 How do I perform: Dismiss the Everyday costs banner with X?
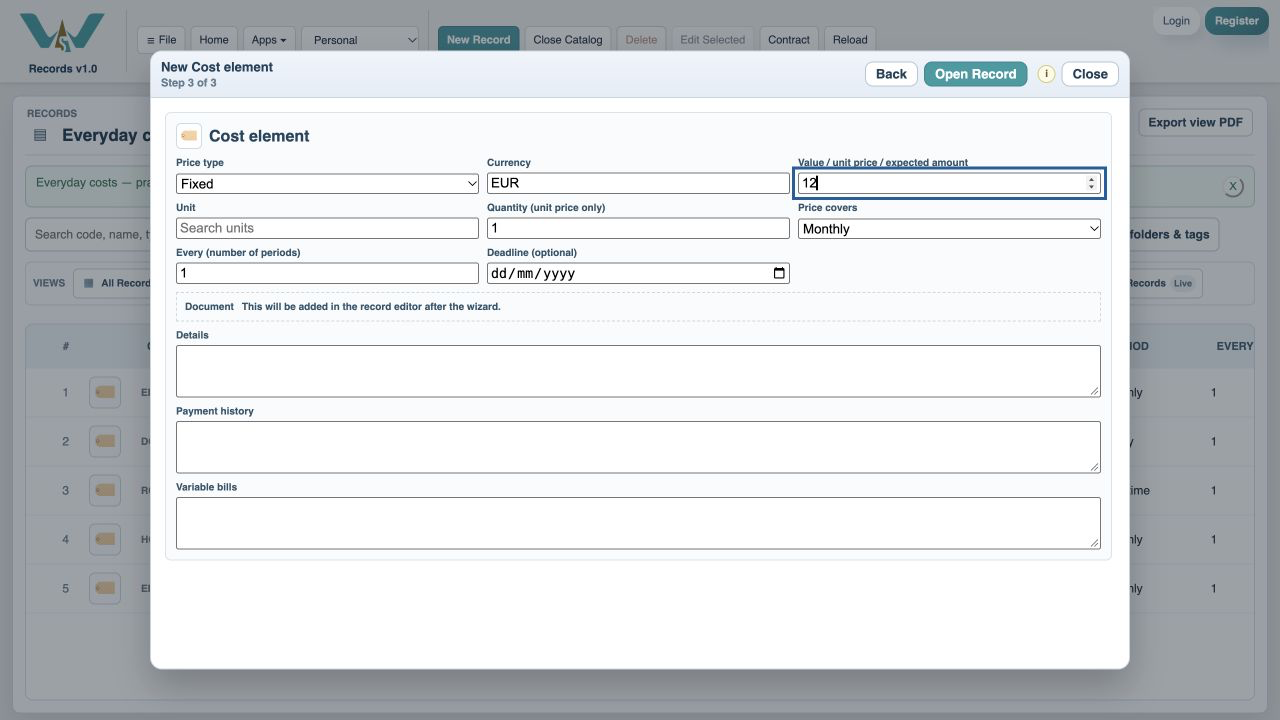click(1233, 186)
